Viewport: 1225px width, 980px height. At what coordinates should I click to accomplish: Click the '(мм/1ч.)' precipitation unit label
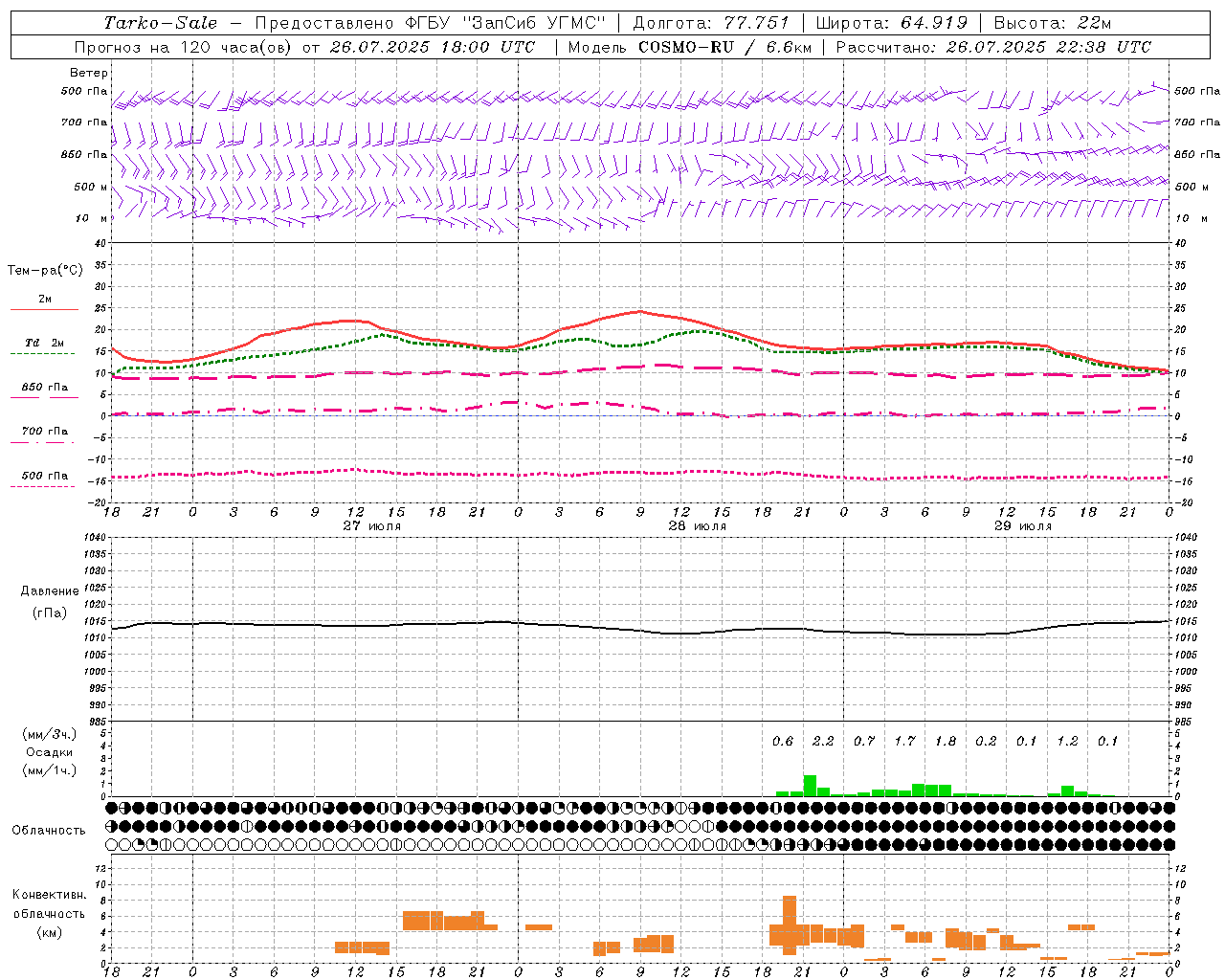[51, 770]
